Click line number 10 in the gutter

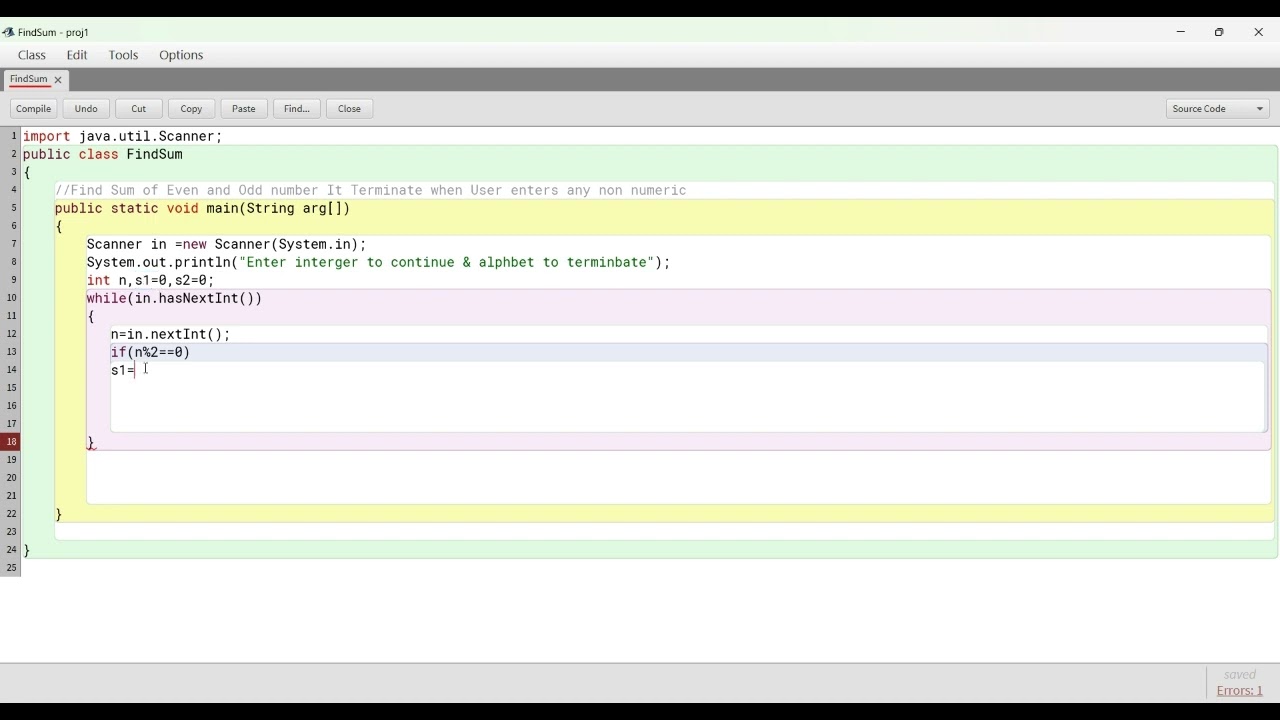pyautogui.click(x=11, y=298)
